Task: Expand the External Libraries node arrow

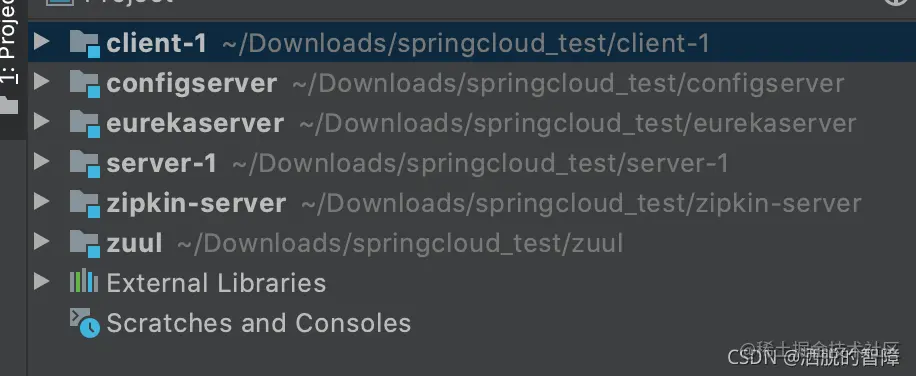Action: click(x=41, y=281)
